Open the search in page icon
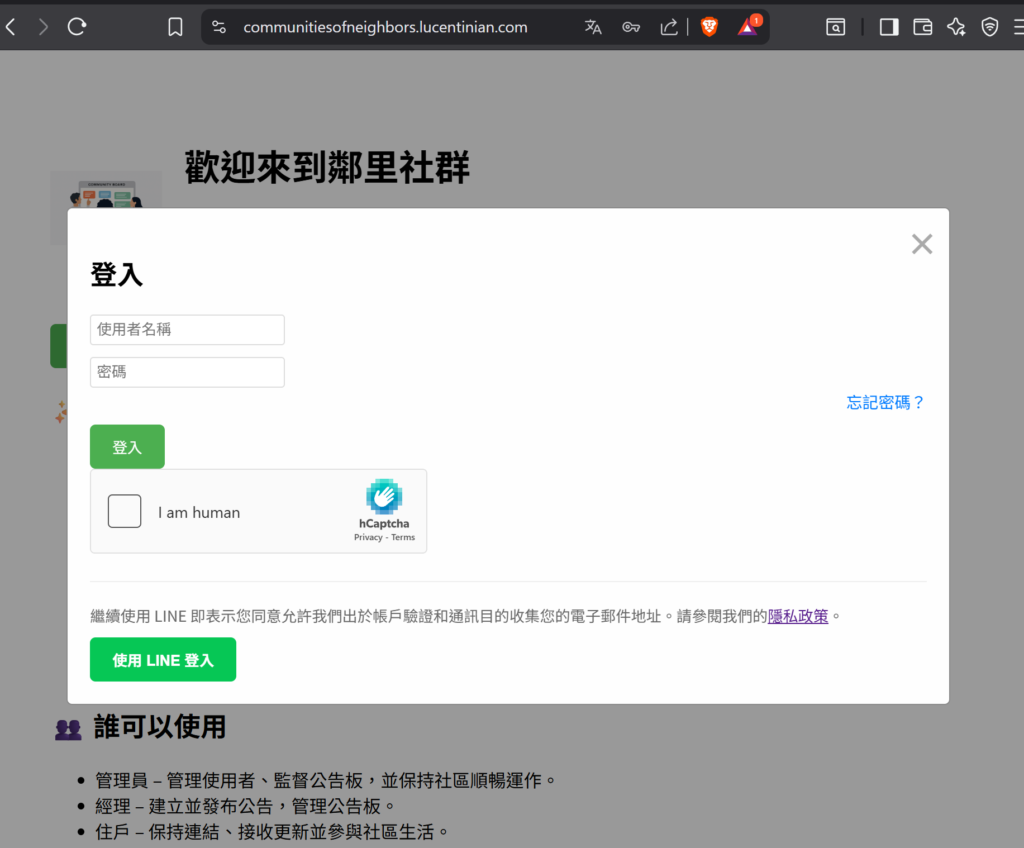1024x848 pixels. click(x=835, y=27)
